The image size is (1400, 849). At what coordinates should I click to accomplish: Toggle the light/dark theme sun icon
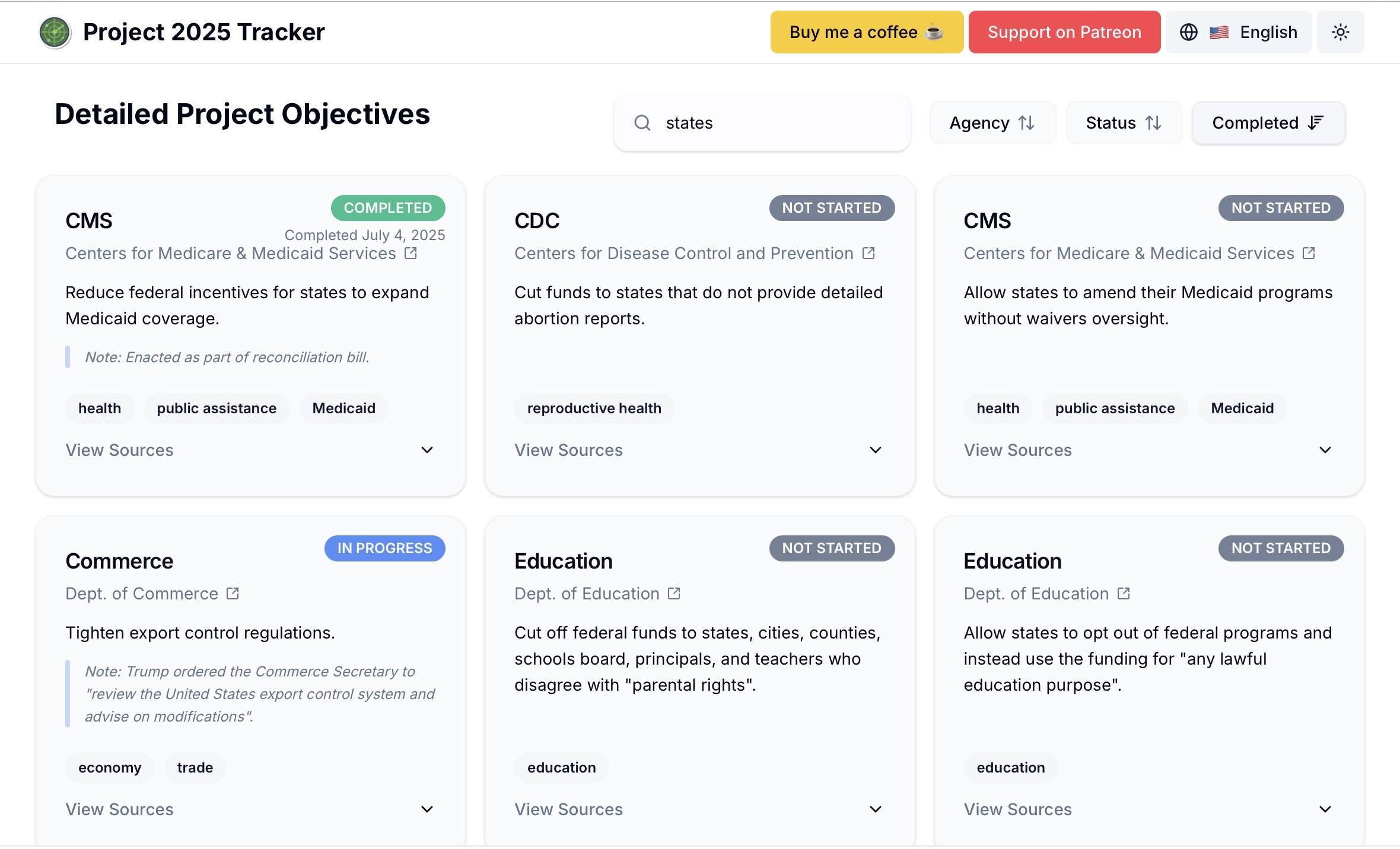[x=1340, y=32]
